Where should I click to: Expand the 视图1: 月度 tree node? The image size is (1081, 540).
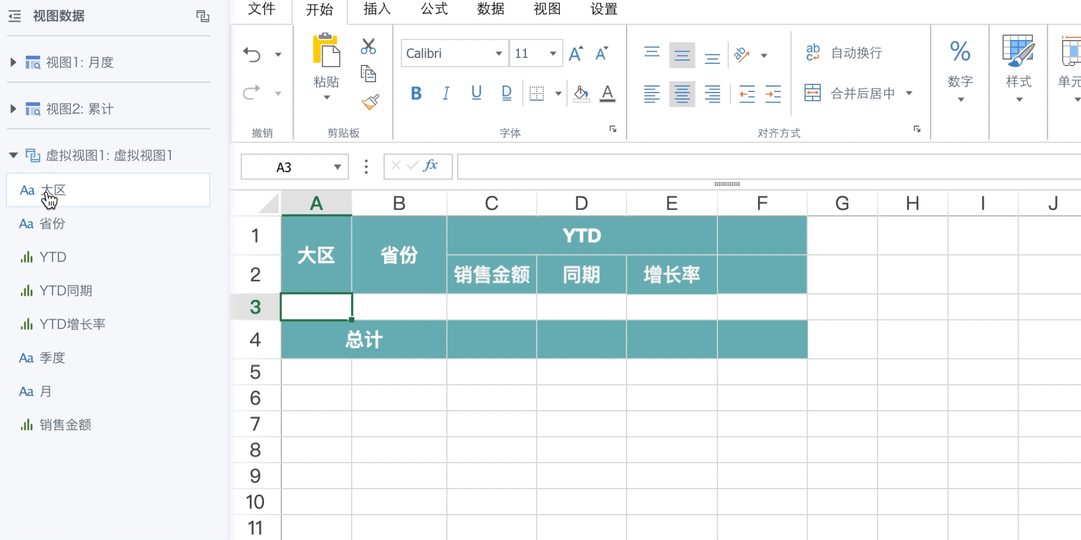[x=13, y=63]
